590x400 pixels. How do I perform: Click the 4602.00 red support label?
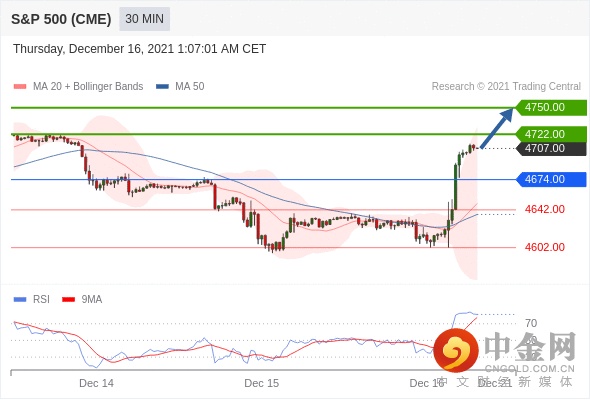545,247
